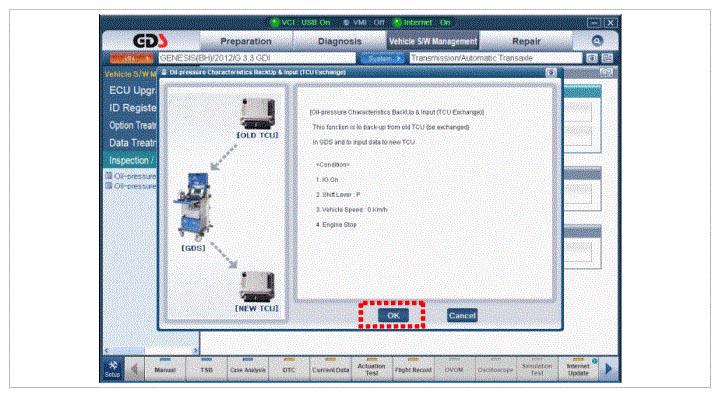Open the Diagnosis tab

(340, 41)
